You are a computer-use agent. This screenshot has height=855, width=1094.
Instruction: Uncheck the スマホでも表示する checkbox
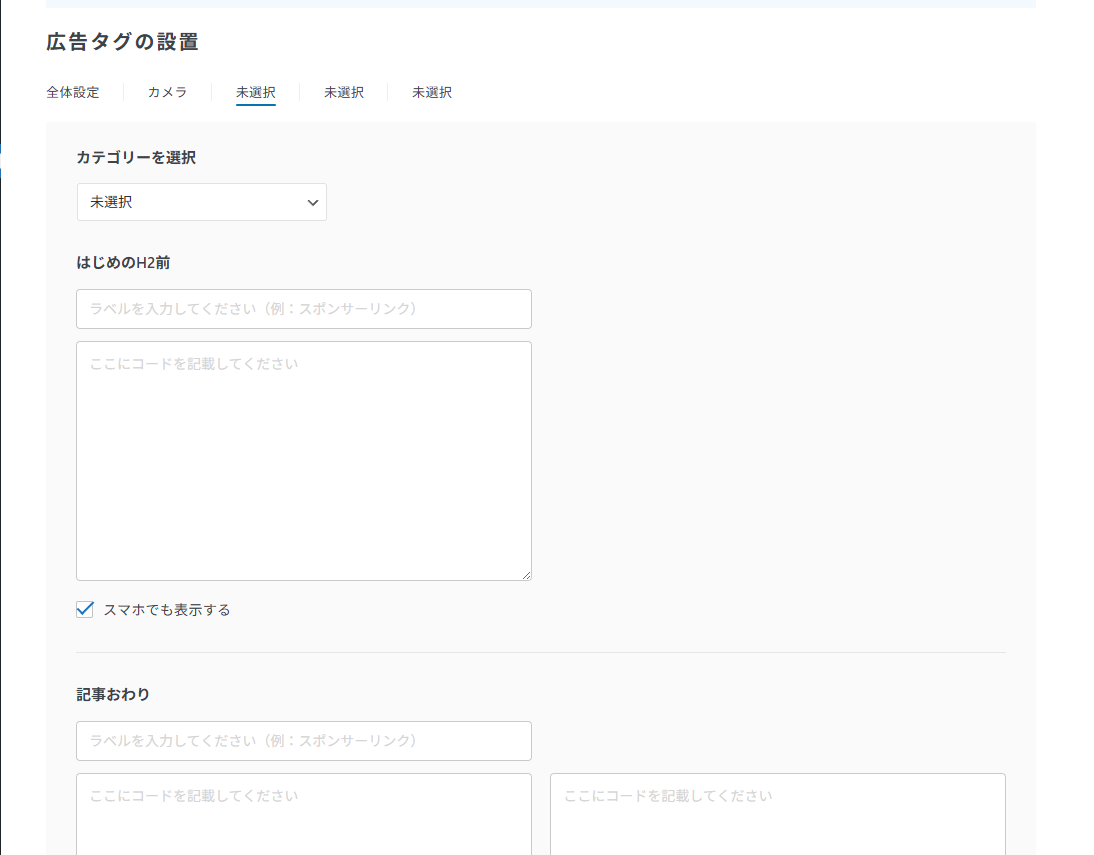coord(85,609)
